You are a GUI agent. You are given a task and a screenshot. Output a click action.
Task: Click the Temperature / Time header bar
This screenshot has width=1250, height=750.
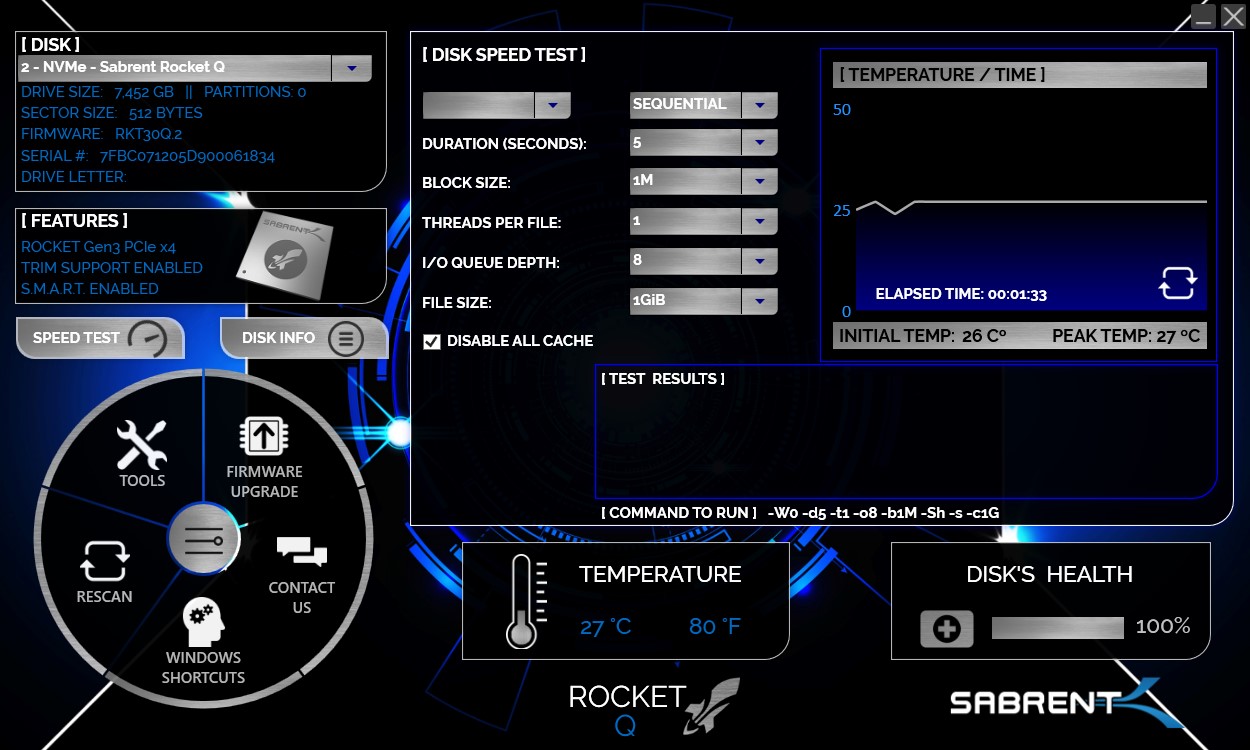coord(1020,75)
